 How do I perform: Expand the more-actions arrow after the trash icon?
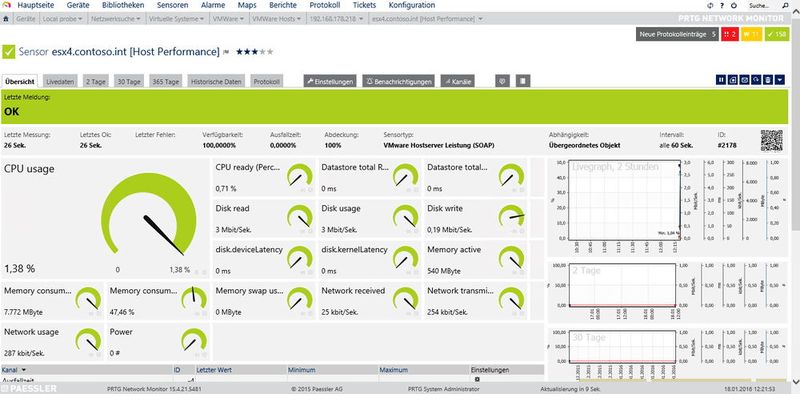point(780,80)
